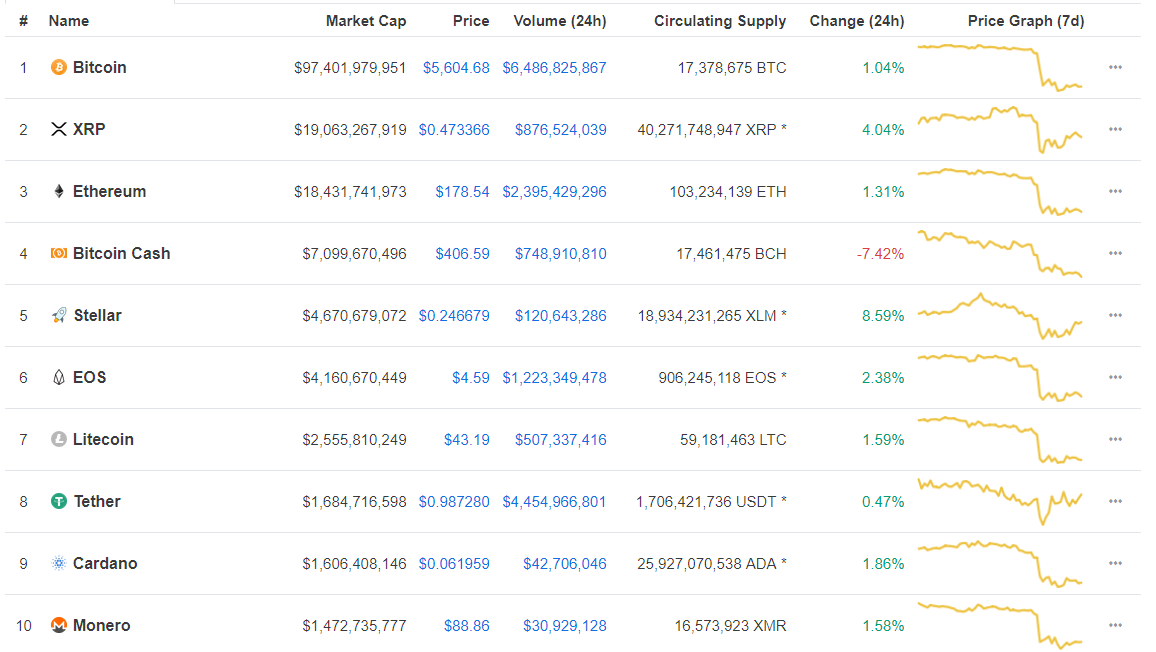Click the Monero logo icon
This screenshot has width=1156, height=652.
point(58,625)
